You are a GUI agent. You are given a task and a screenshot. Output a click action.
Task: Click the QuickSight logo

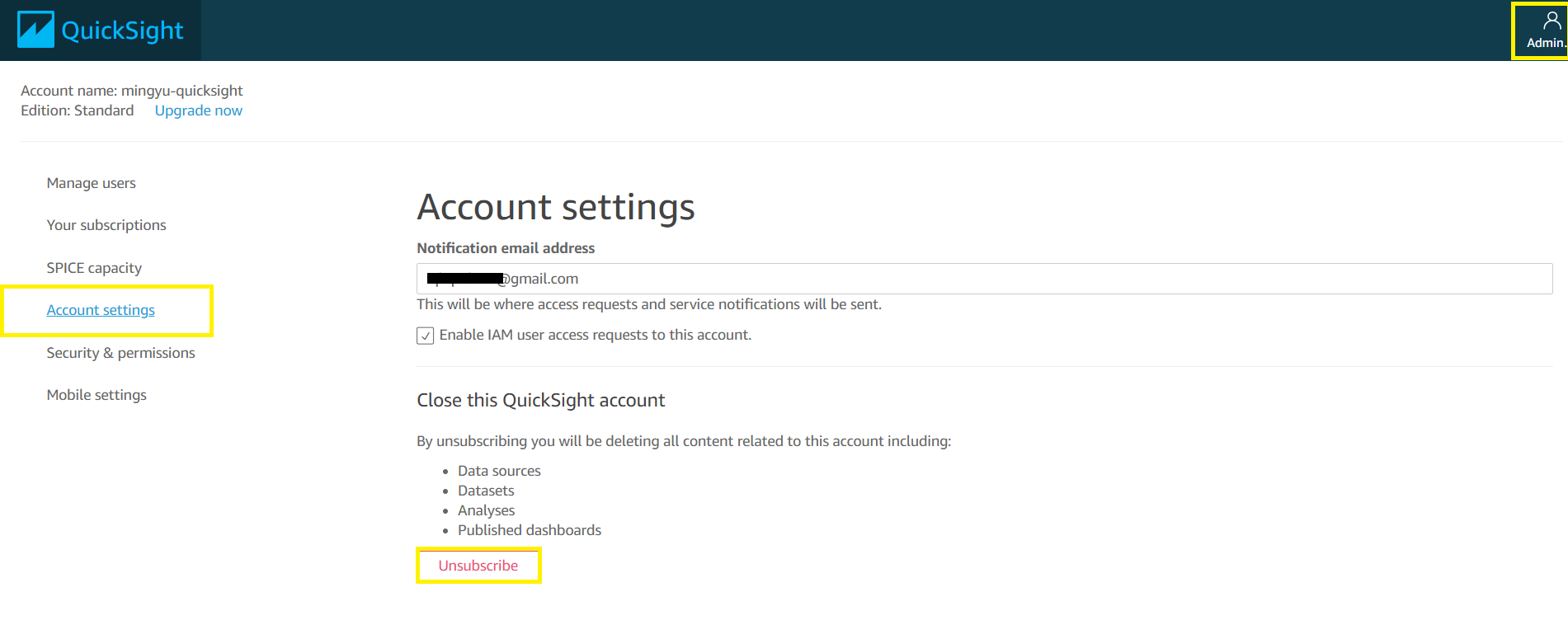[x=101, y=31]
